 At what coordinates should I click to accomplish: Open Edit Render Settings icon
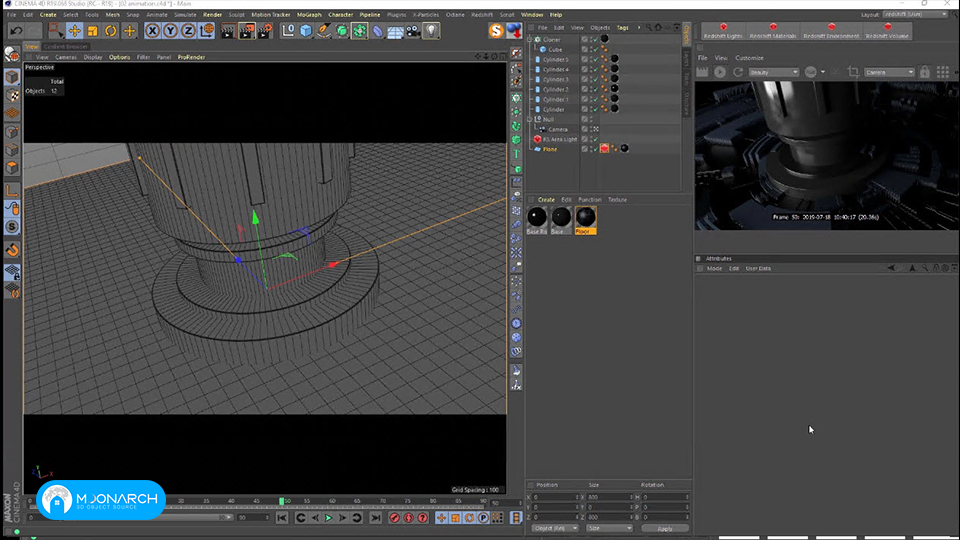point(265,31)
